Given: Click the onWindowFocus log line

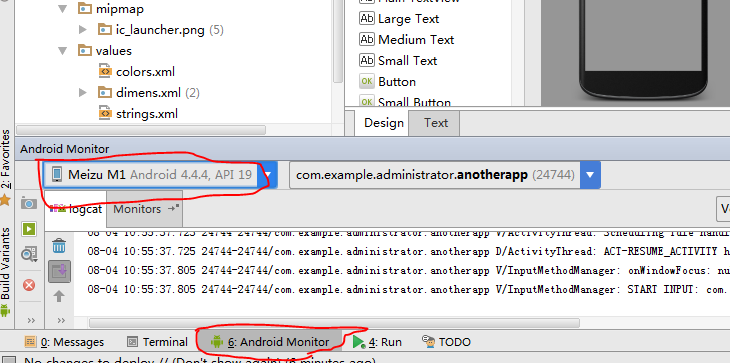Looking at the screenshot, I should [409, 270].
